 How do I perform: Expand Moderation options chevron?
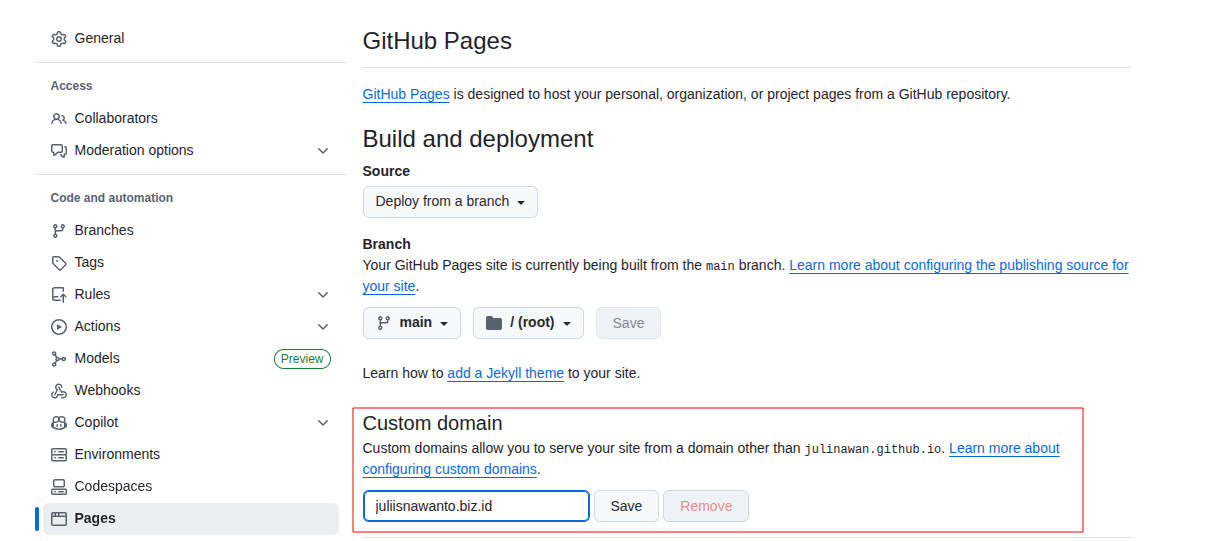[323, 150]
